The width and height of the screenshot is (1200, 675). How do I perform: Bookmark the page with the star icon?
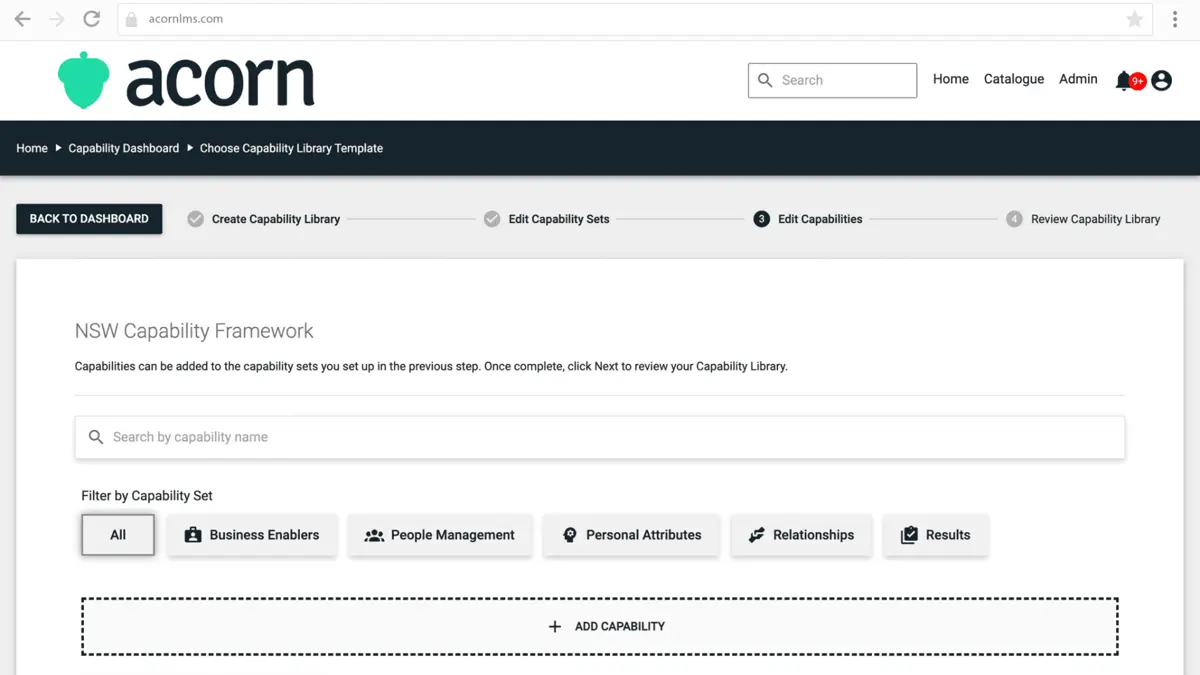coord(1134,19)
